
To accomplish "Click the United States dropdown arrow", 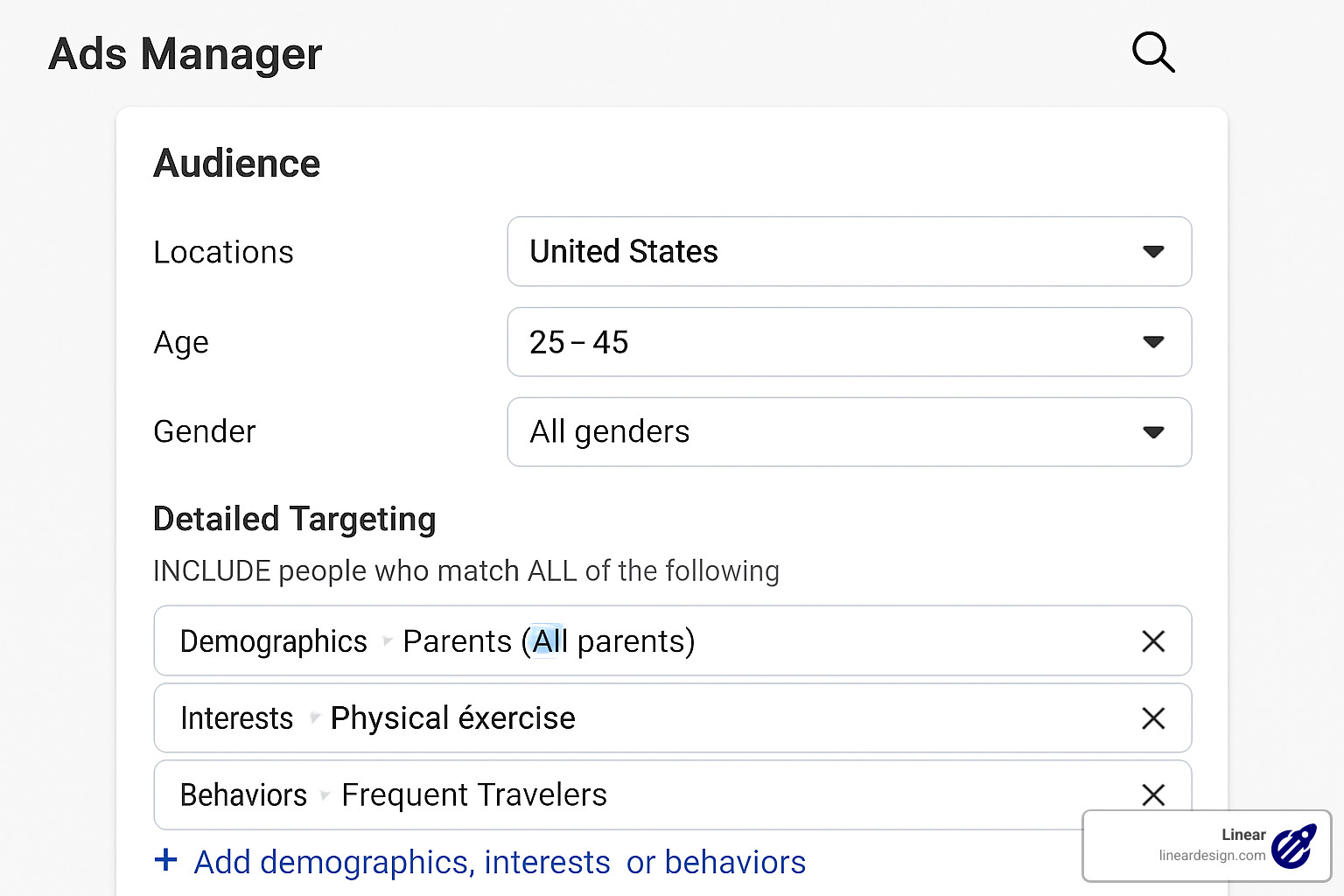I will [x=1153, y=252].
